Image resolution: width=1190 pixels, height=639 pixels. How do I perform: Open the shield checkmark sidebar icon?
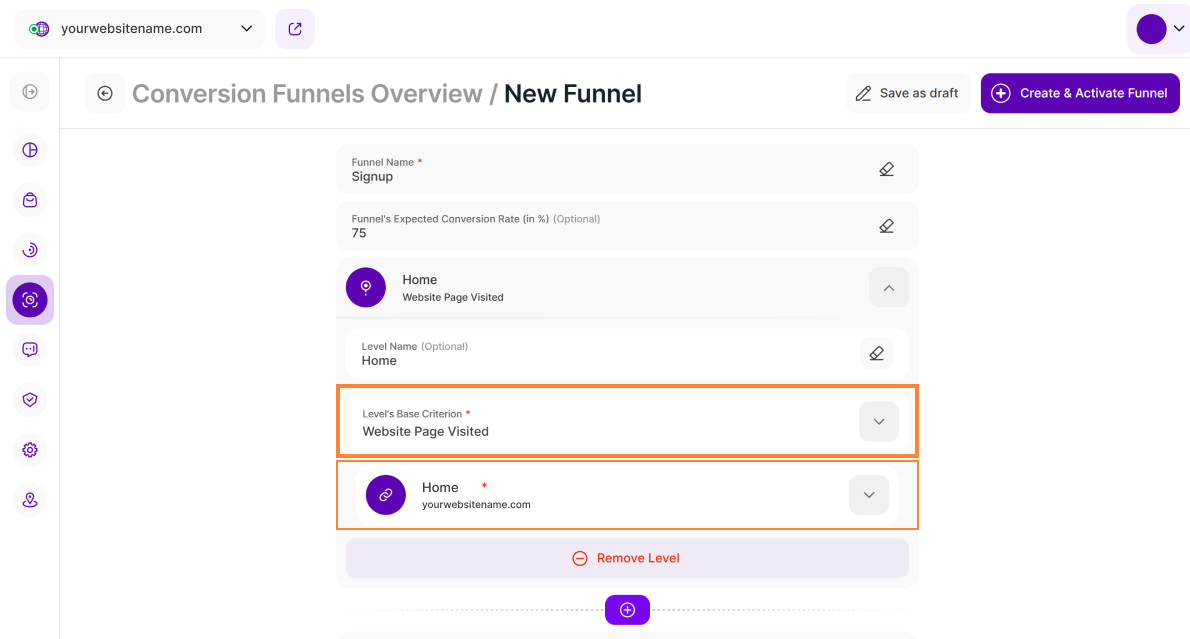pos(30,400)
